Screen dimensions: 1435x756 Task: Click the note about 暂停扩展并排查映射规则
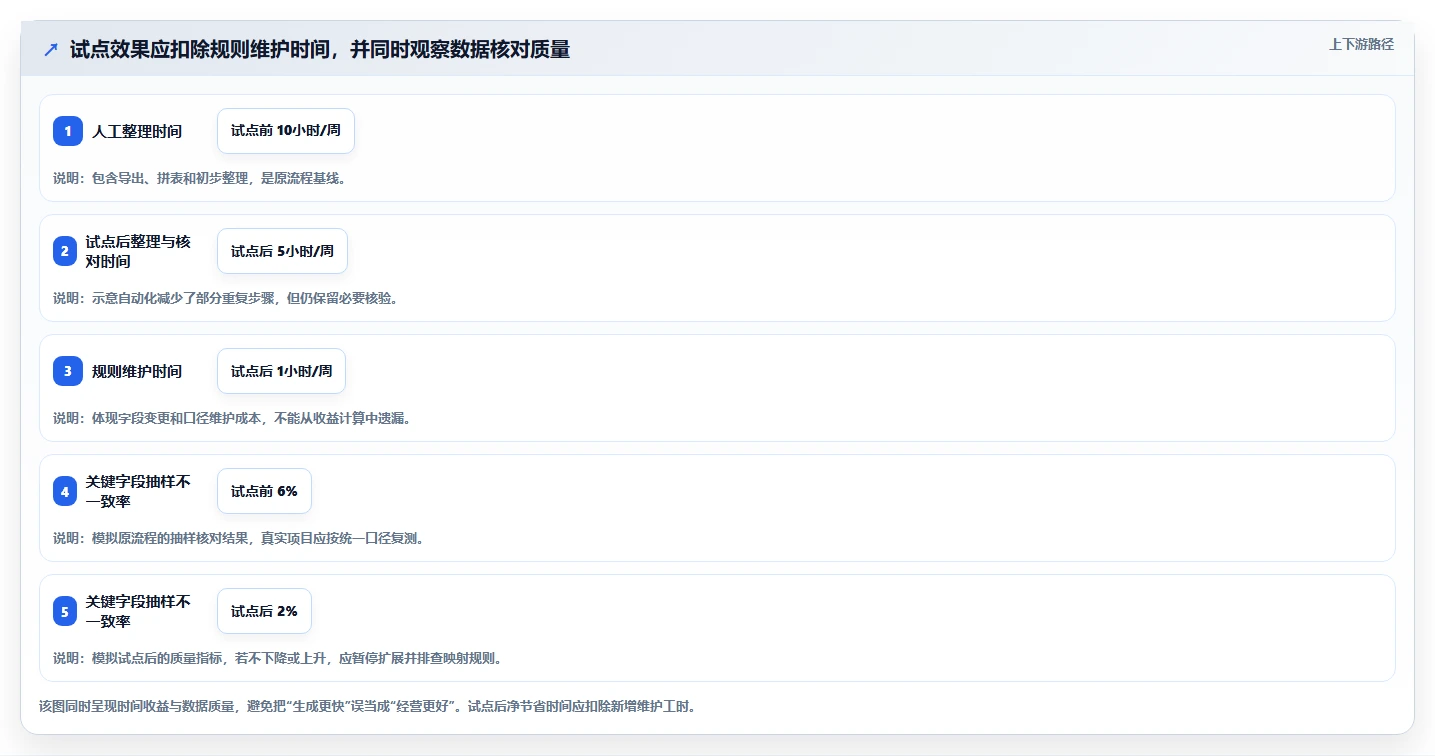278,658
